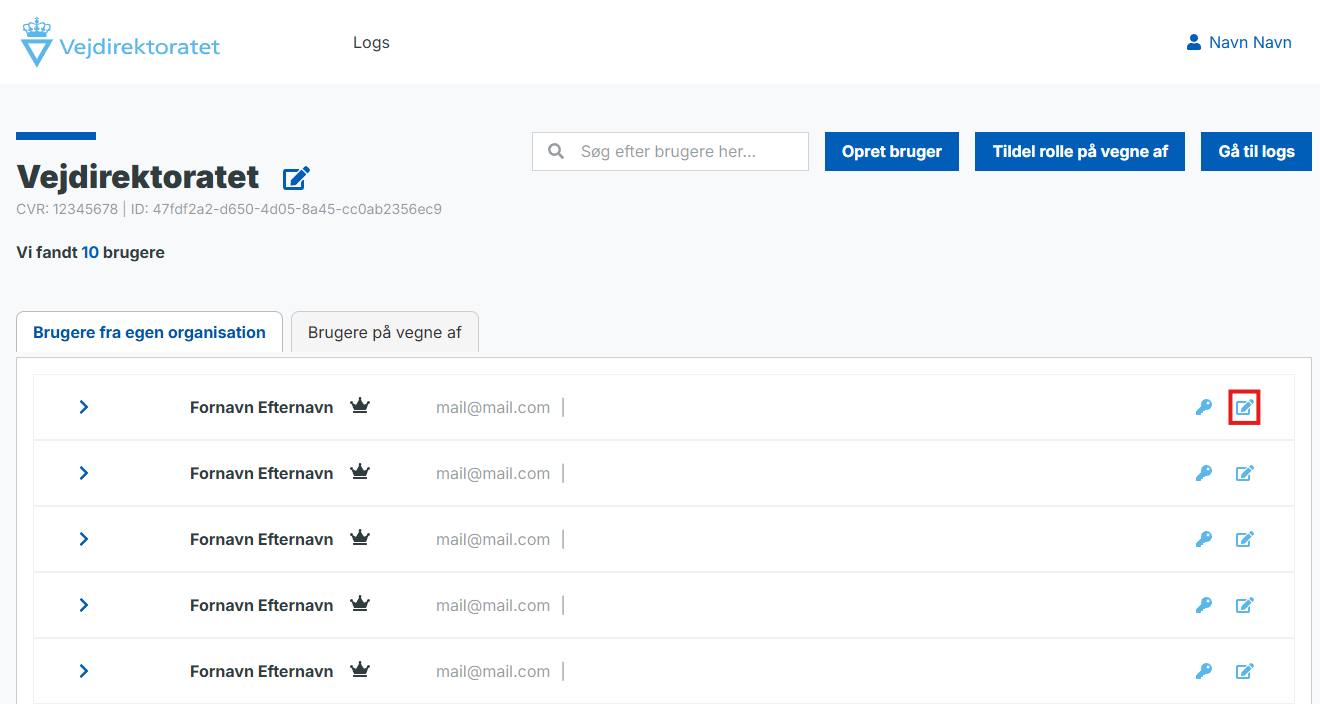Click the crown icon in second user row

coord(360,472)
